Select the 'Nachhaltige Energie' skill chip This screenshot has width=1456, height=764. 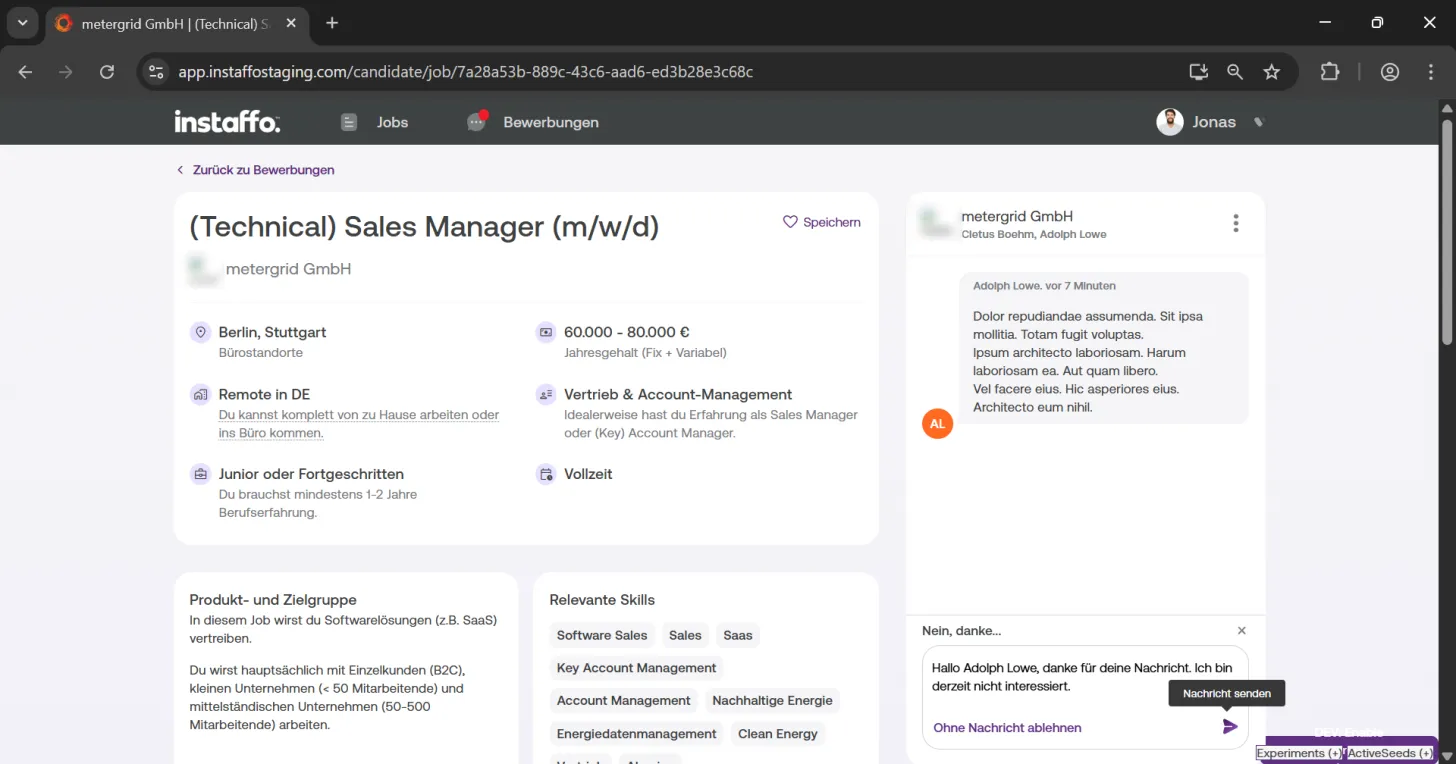pyautogui.click(x=772, y=701)
